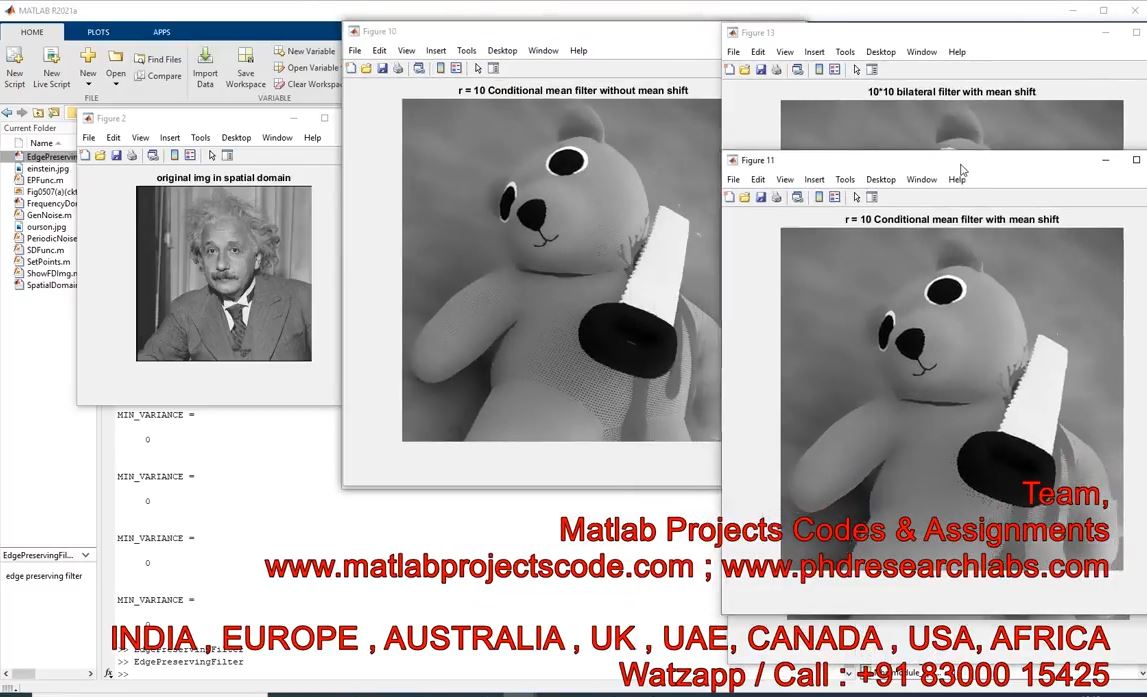Click Open File icon in Figure 13

click(745, 70)
